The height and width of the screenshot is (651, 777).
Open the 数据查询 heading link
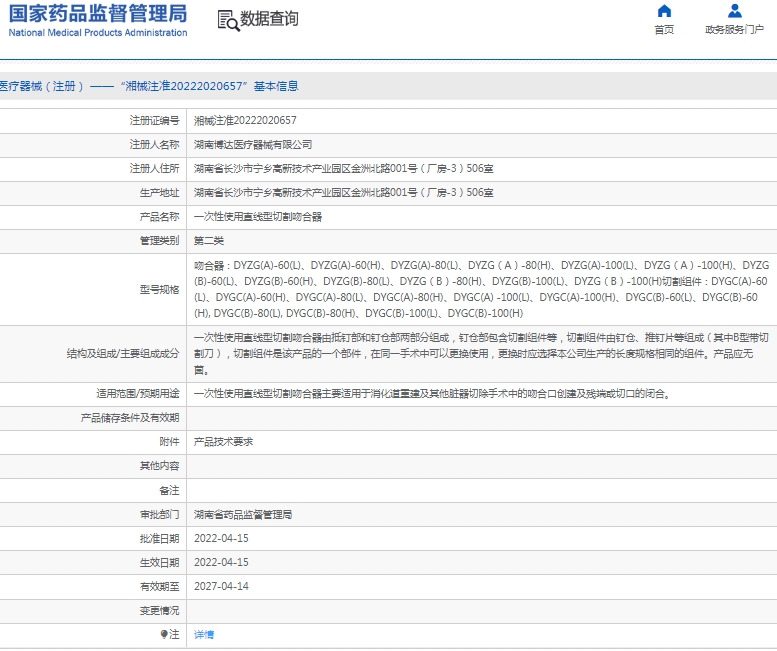pos(269,19)
